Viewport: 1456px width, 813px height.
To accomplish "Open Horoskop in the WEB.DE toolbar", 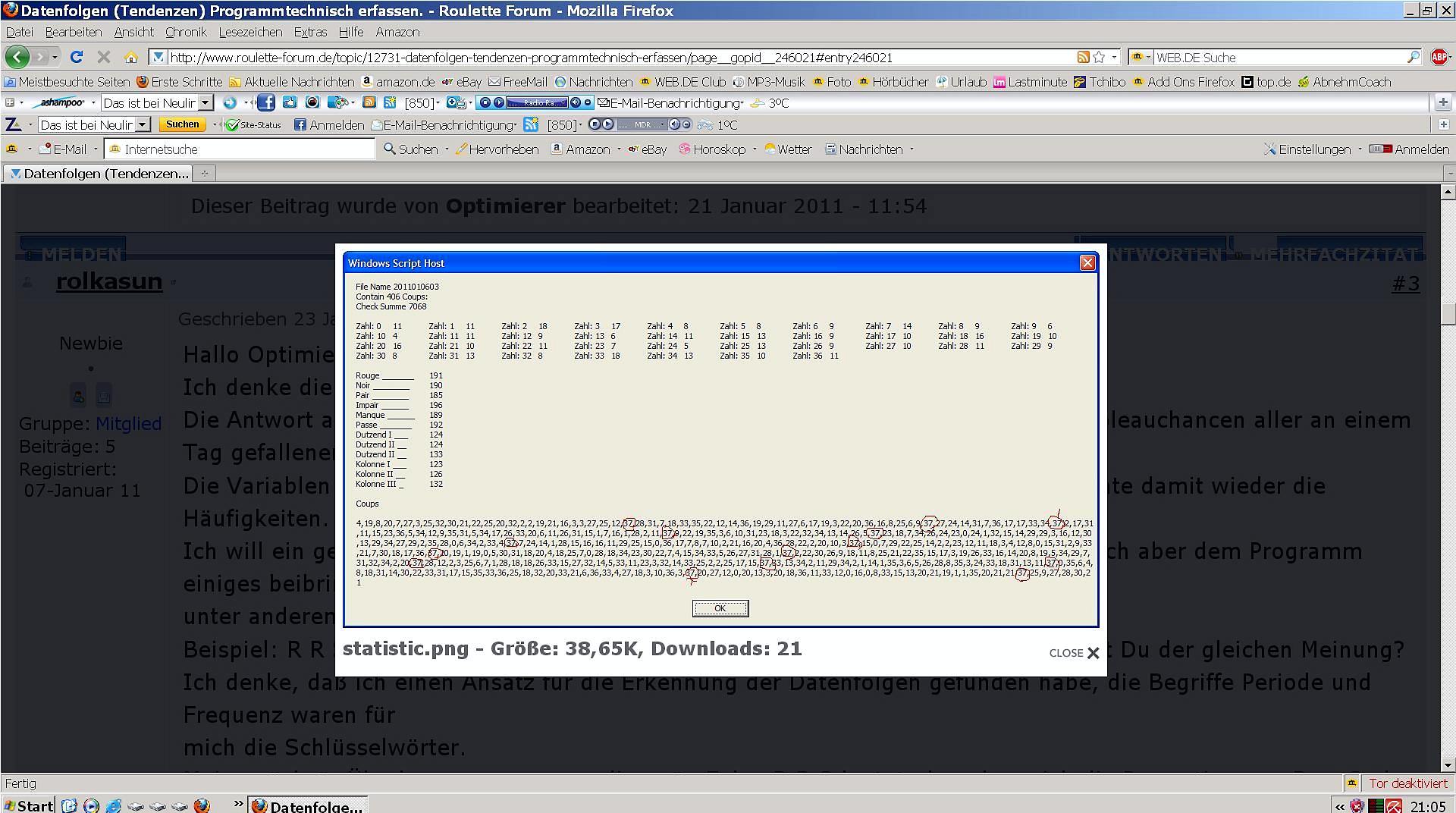I will pyautogui.click(x=712, y=149).
